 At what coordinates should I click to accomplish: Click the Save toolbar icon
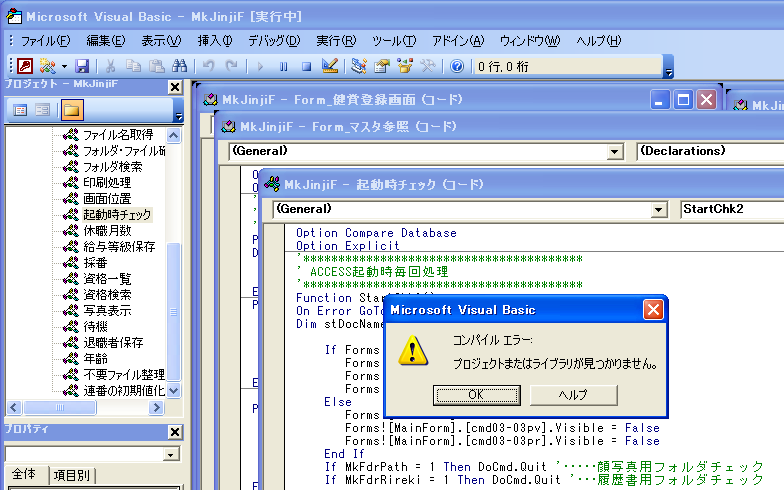pyautogui.click(x=82, y=66)
